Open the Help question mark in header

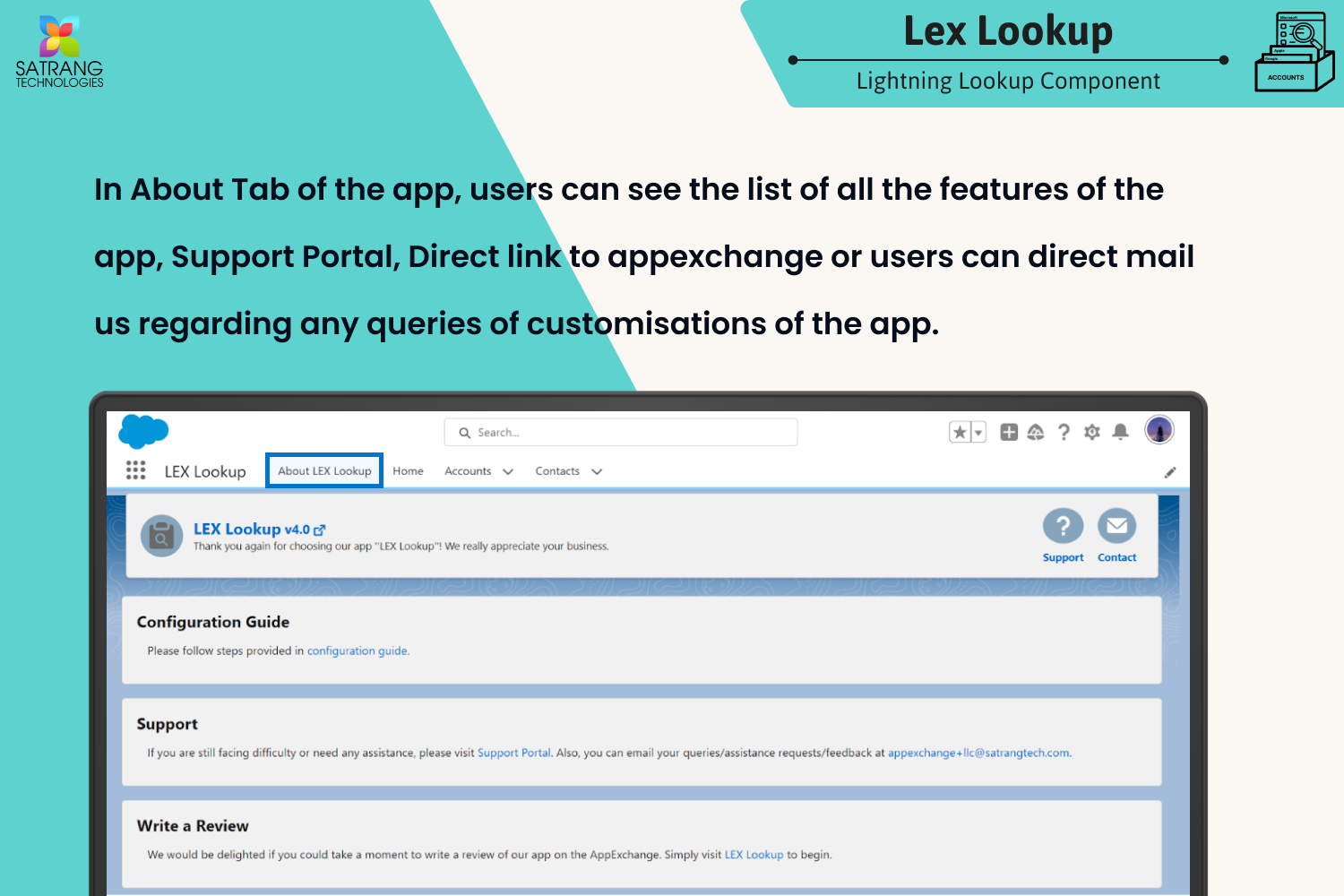click(x=1064, y=432)
